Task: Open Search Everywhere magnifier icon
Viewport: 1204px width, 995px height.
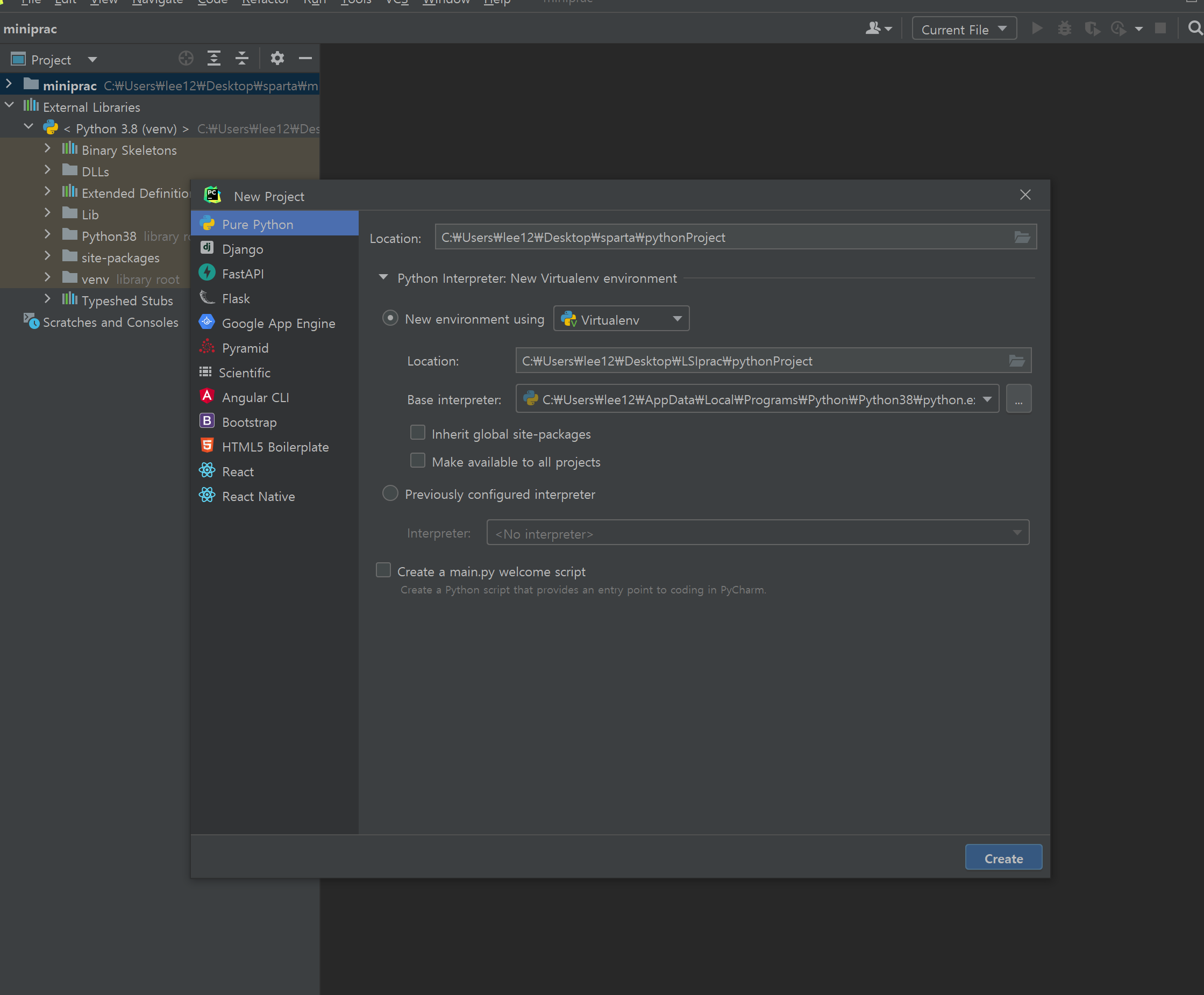Action: [1195, 28]
